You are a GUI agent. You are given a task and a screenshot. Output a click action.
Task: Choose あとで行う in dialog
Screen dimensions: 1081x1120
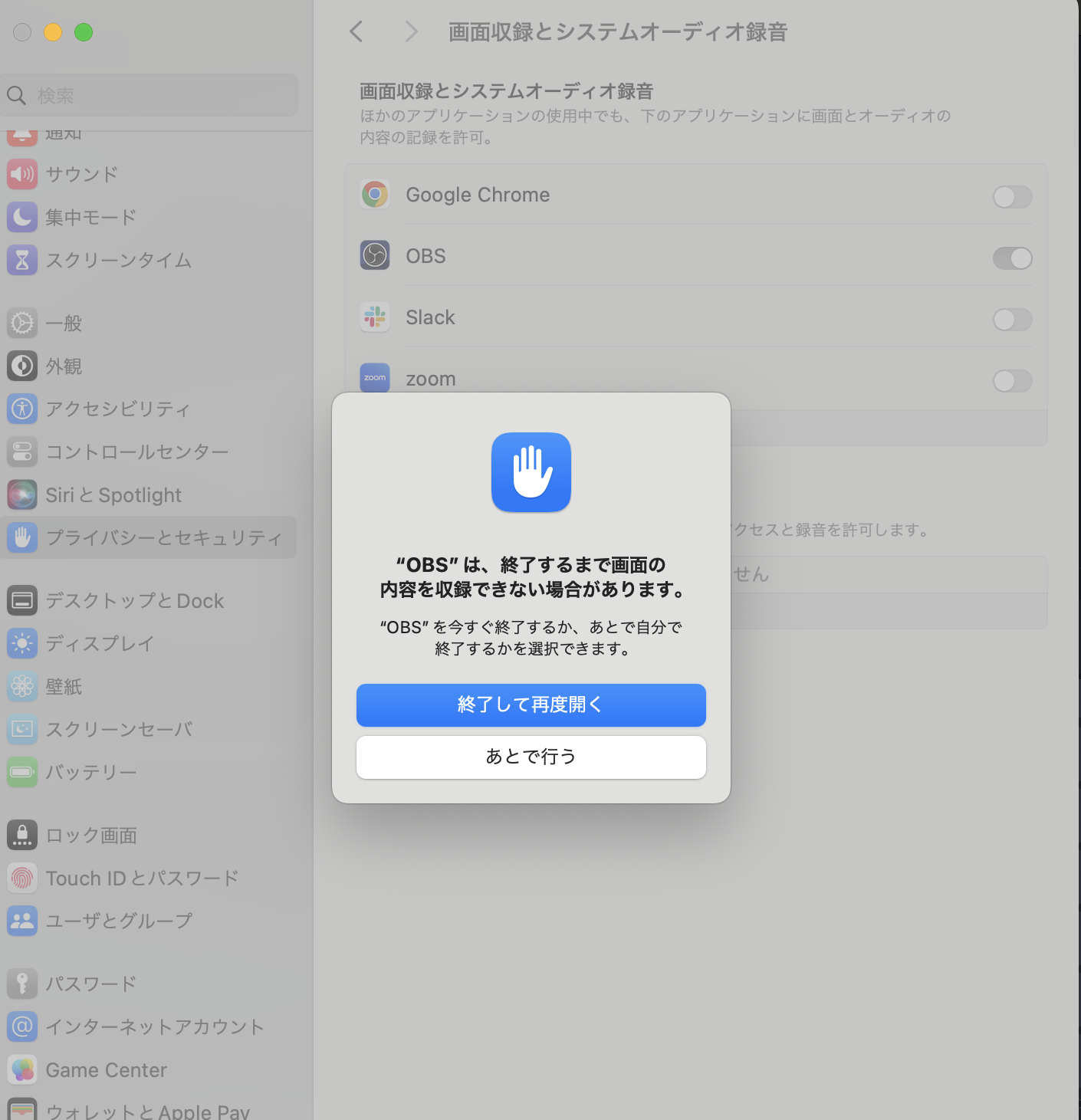[x=531, y=757]
